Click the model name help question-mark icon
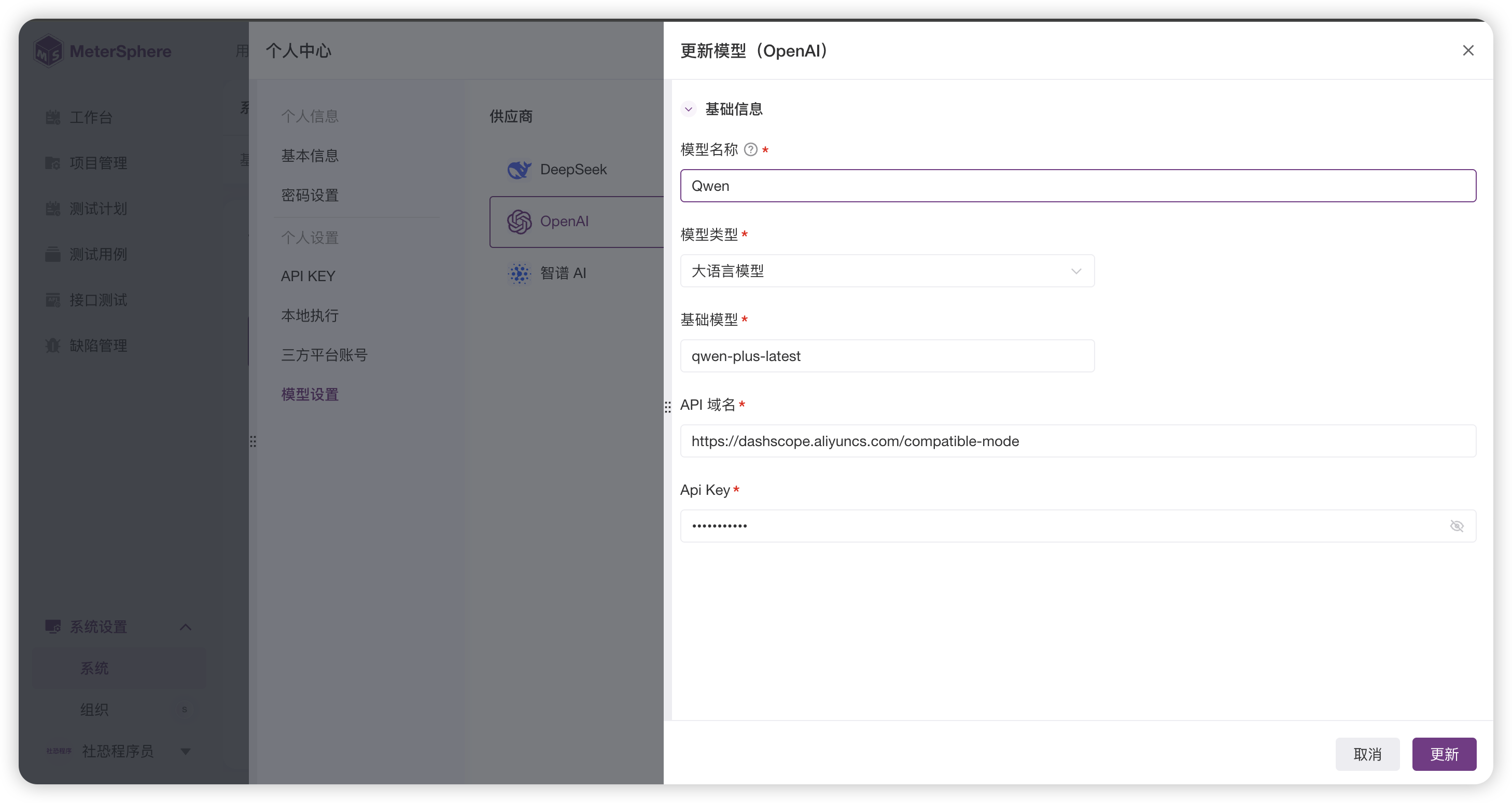The width and height of the screenshot is (1512, 803). pyautogui.click(x=750, y=150)
